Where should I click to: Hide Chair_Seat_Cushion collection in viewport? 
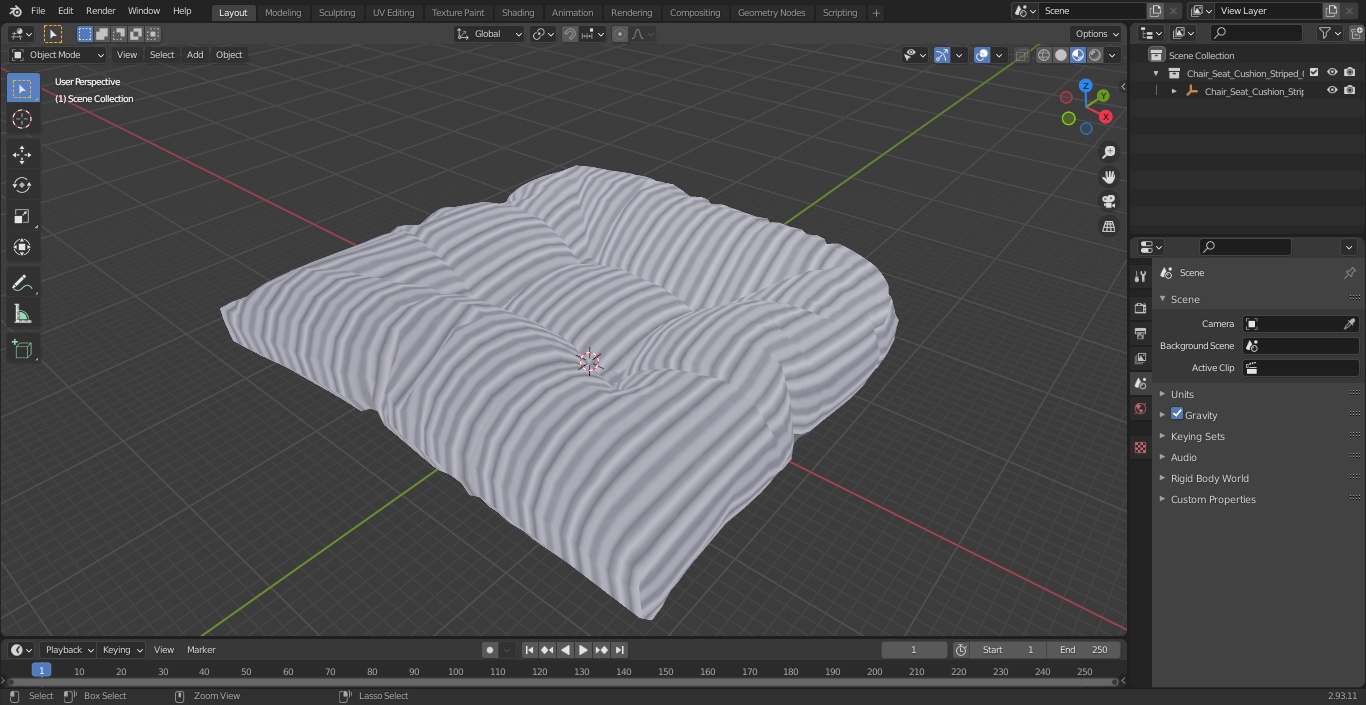(x=1332, y=72)
